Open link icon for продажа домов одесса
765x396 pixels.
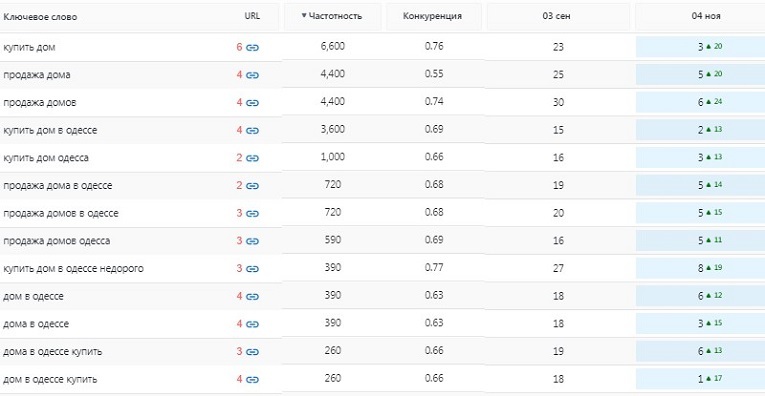pyautogui.click(x=252, y=241)
